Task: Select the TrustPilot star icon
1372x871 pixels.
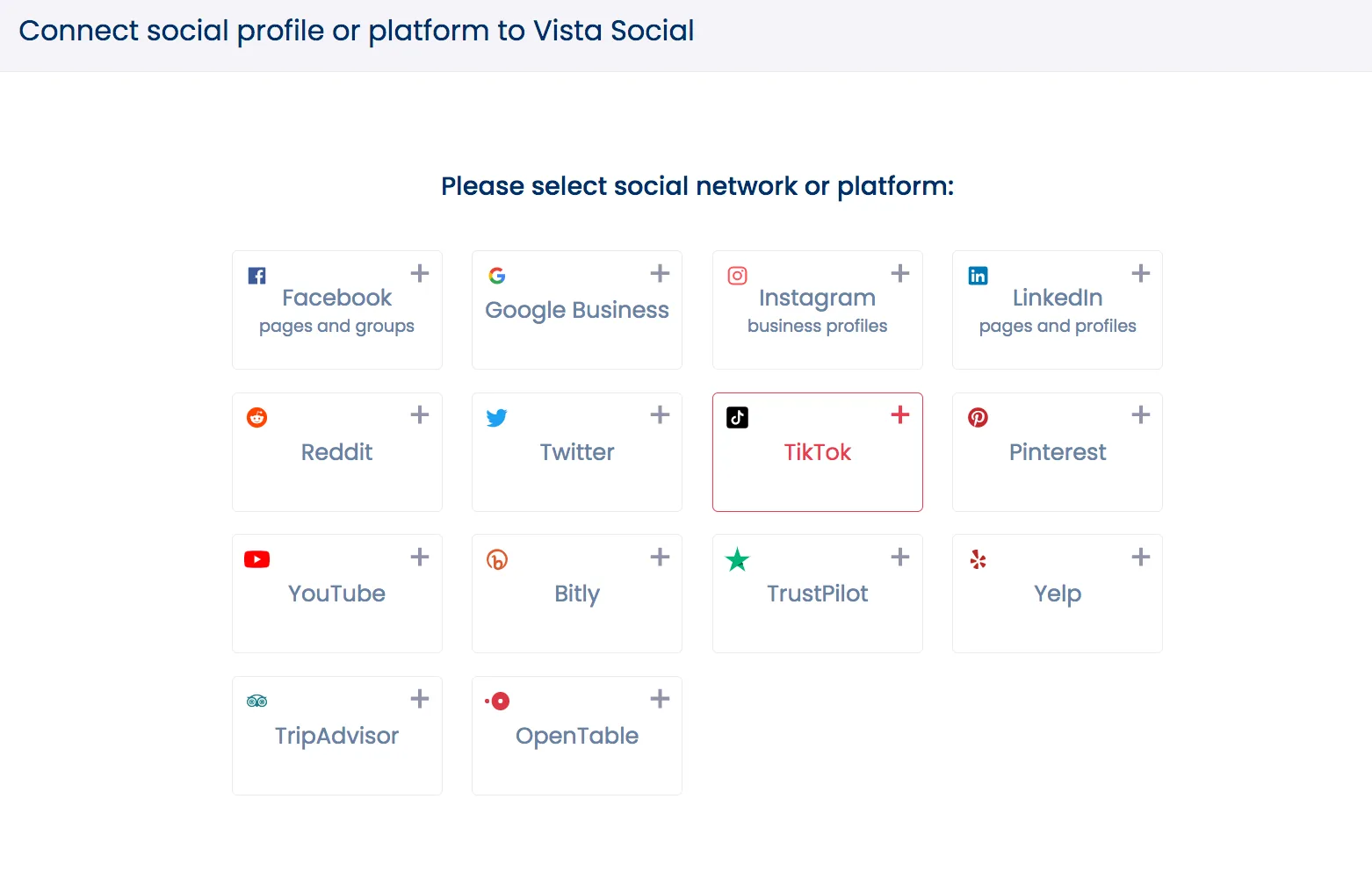Action: coord(737,559)
